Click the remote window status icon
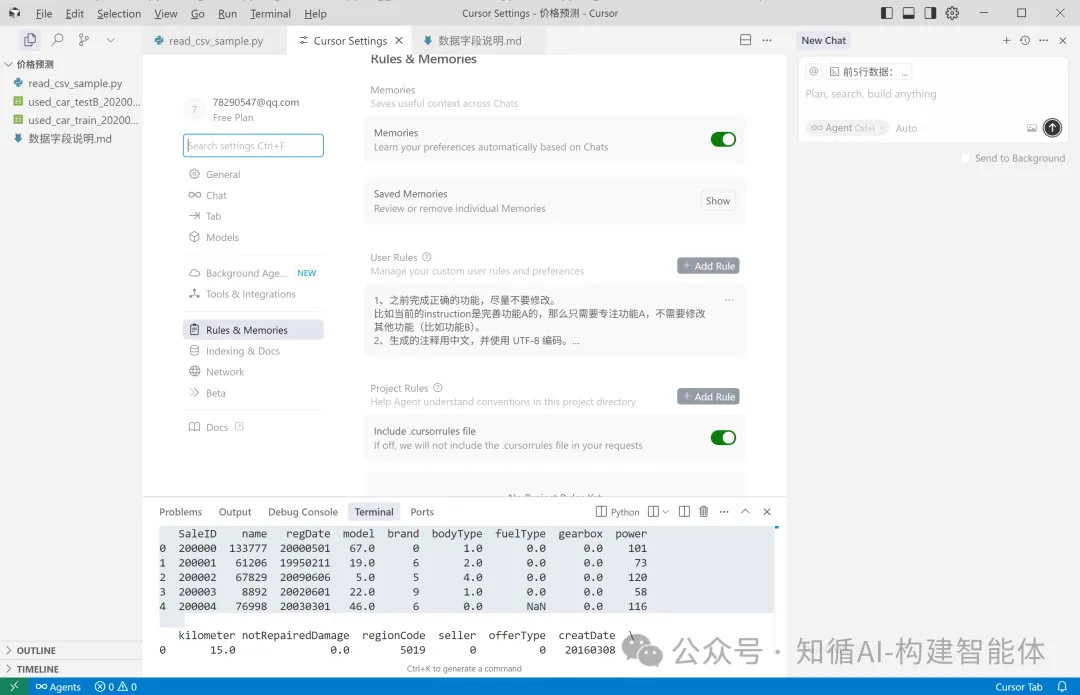Screen dimensions: 1080x695 pos(14,687)
